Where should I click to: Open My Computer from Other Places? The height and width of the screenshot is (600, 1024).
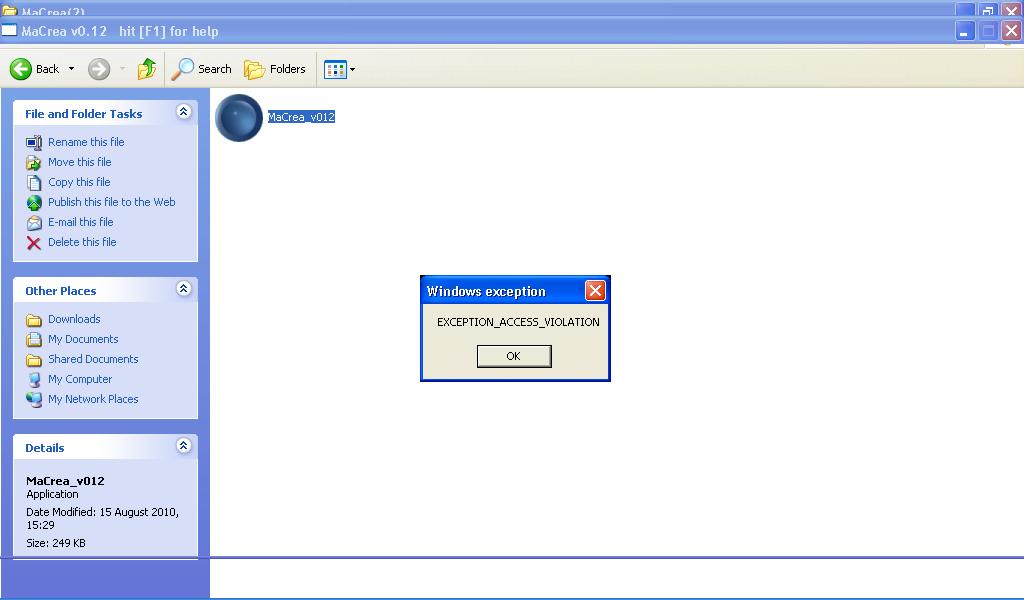tap(80, 379)
